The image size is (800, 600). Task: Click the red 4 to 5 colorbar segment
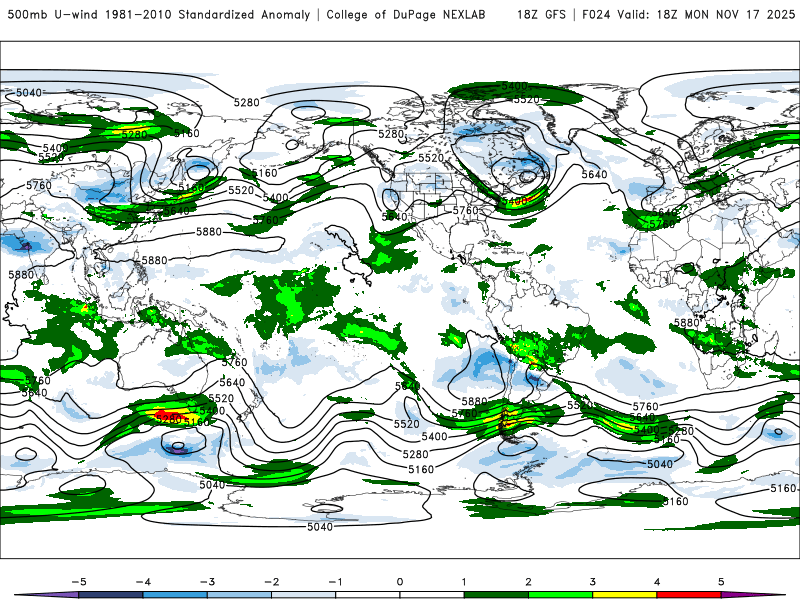coord(688,595)
